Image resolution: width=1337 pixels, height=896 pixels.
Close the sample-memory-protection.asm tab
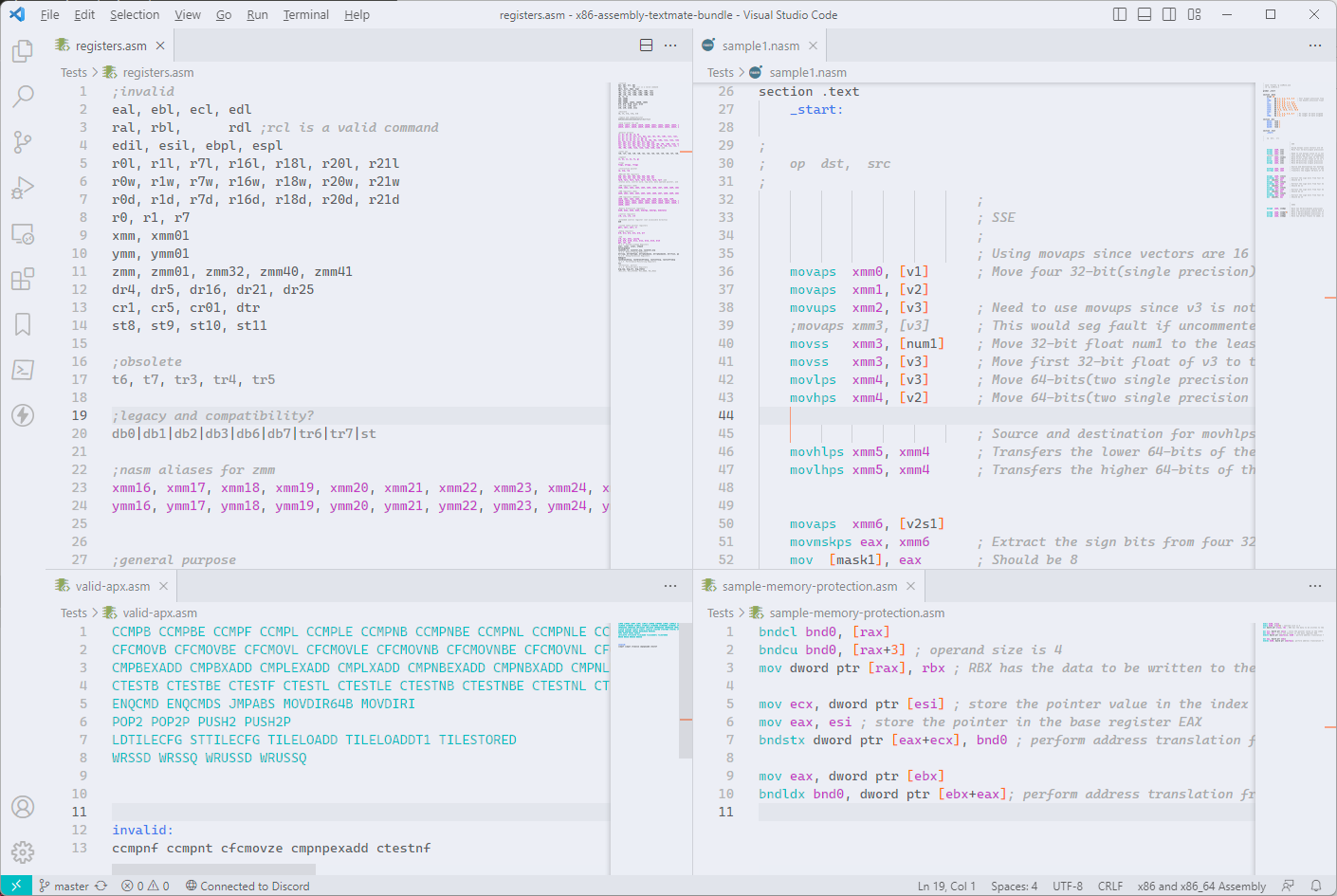pyautogui.click(x=910, y=586)
